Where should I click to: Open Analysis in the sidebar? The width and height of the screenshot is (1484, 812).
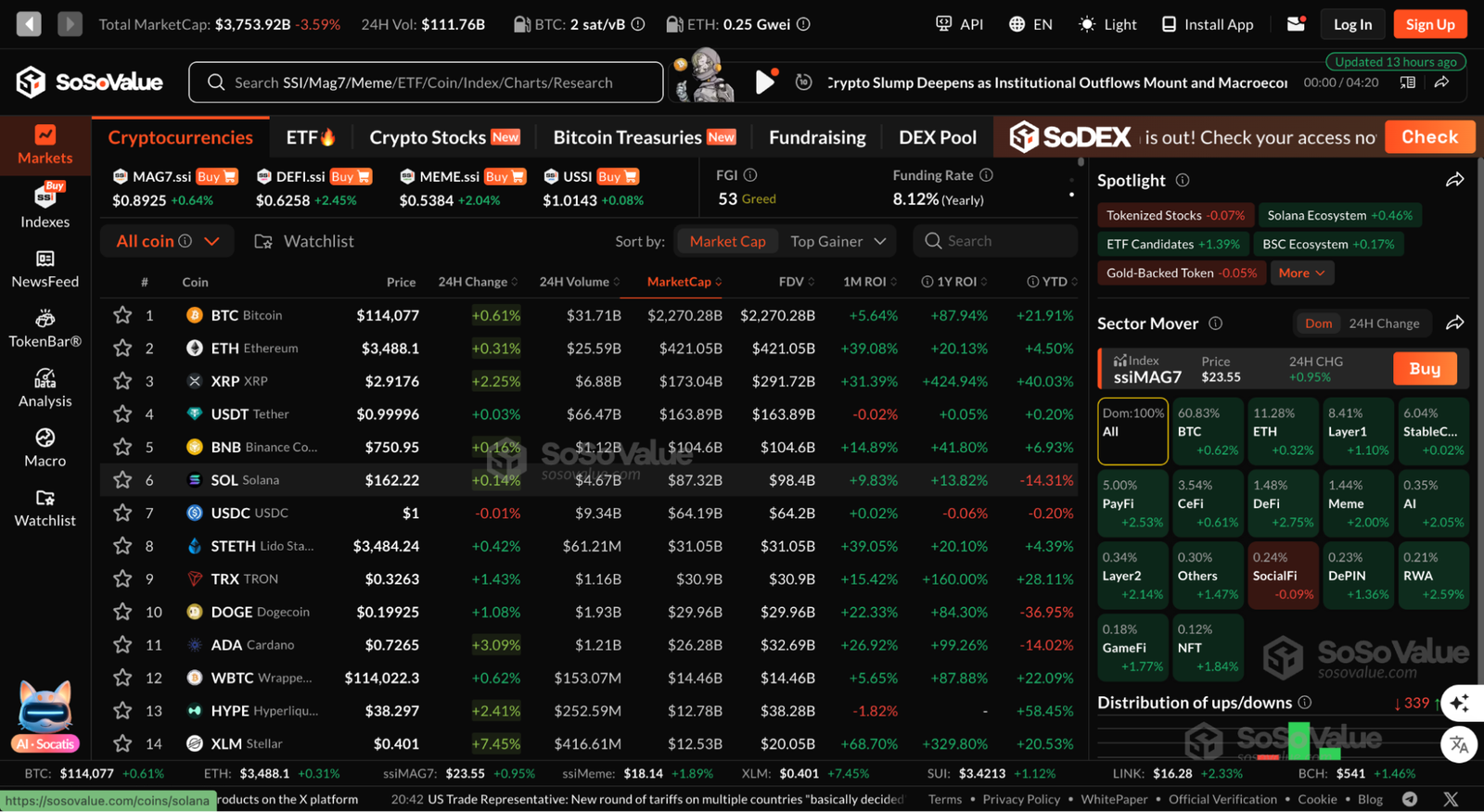(45, 388)
